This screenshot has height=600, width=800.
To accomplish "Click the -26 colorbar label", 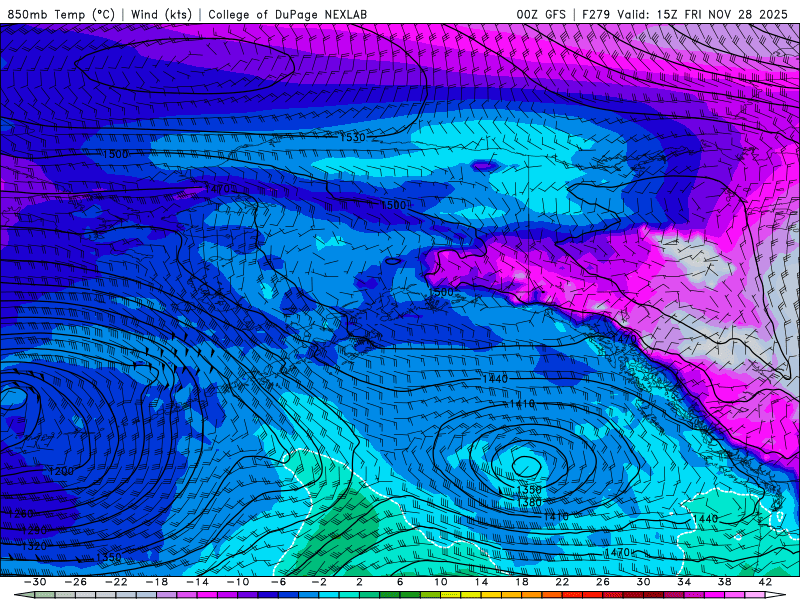I will click(76, 582).
